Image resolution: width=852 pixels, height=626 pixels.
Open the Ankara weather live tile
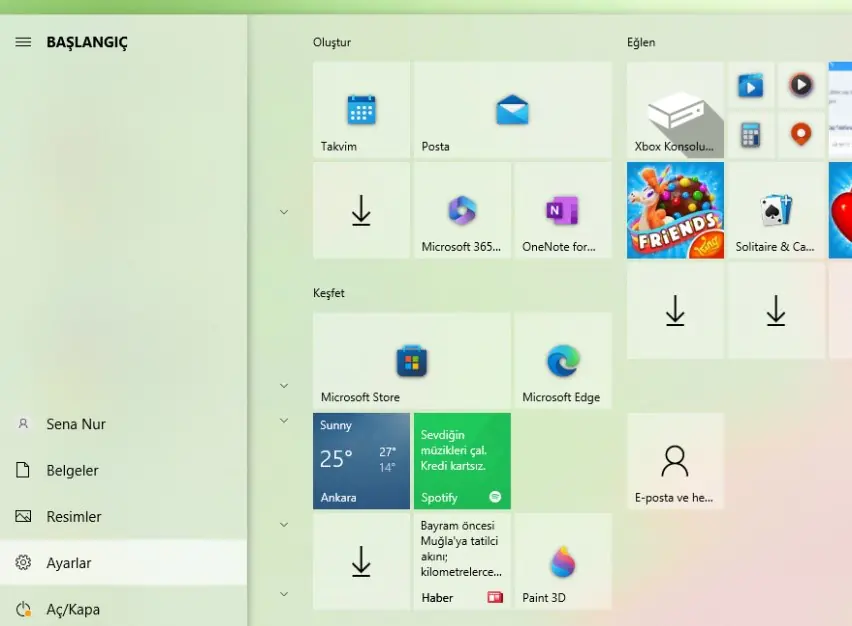coord(361,460)
